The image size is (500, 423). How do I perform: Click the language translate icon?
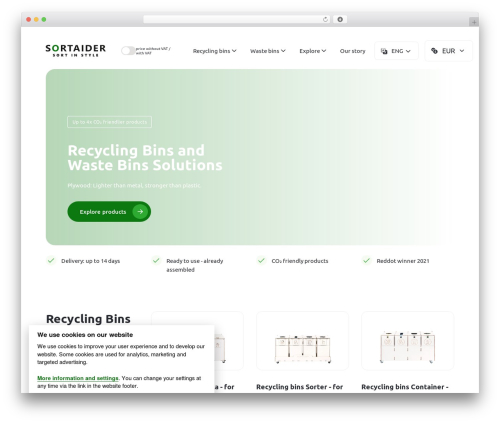click(x=384, y=51)
